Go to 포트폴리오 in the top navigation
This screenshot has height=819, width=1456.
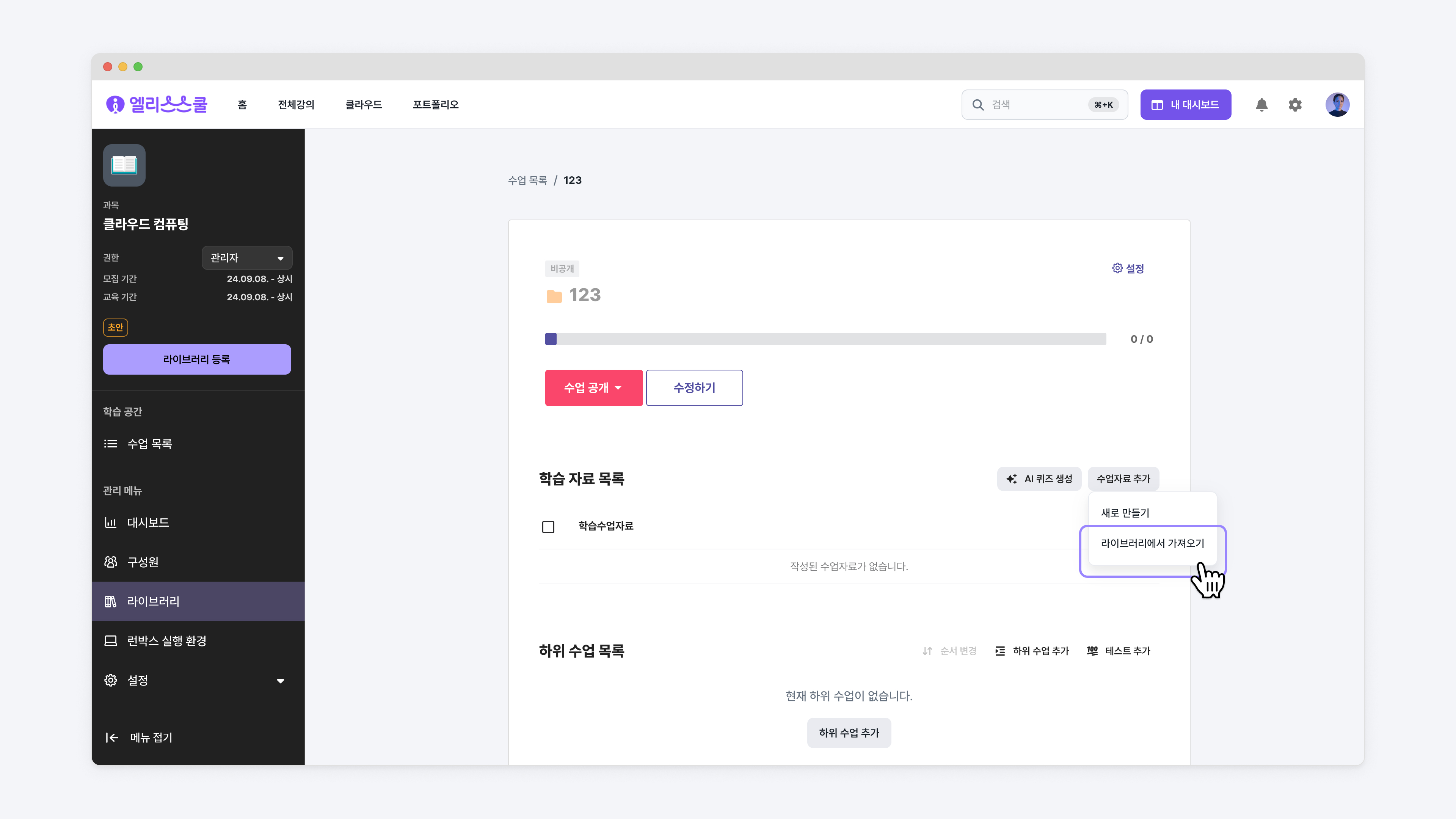click(435, 105)
